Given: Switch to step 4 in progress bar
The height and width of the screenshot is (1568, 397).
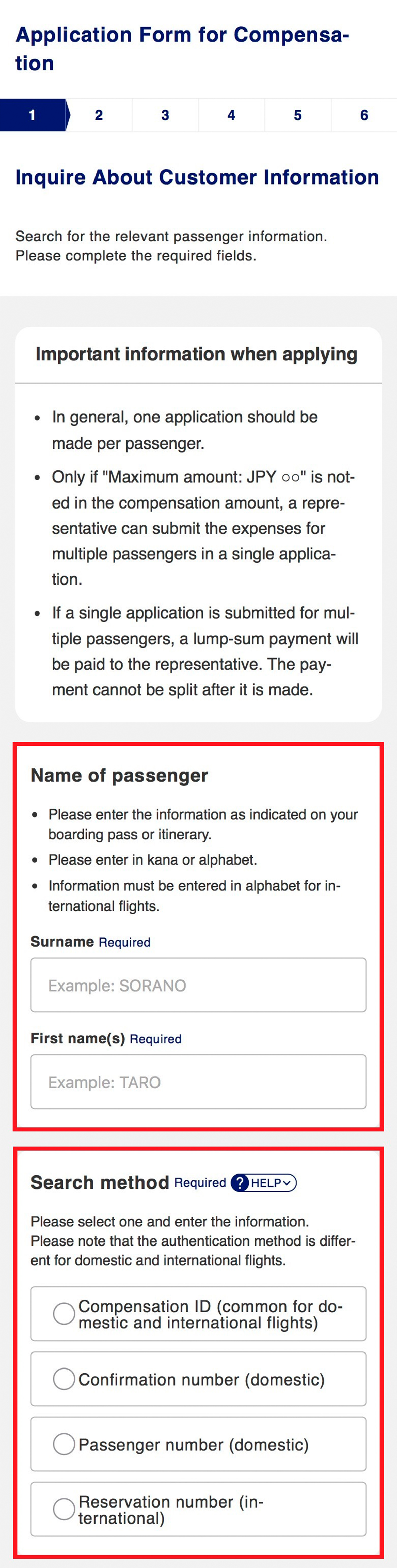Looking at the screenshot, I should coord(231,115).
